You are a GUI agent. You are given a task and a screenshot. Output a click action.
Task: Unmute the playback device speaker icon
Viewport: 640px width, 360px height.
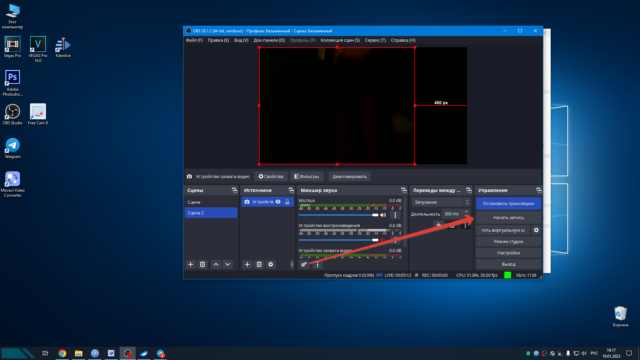(383, 240)
